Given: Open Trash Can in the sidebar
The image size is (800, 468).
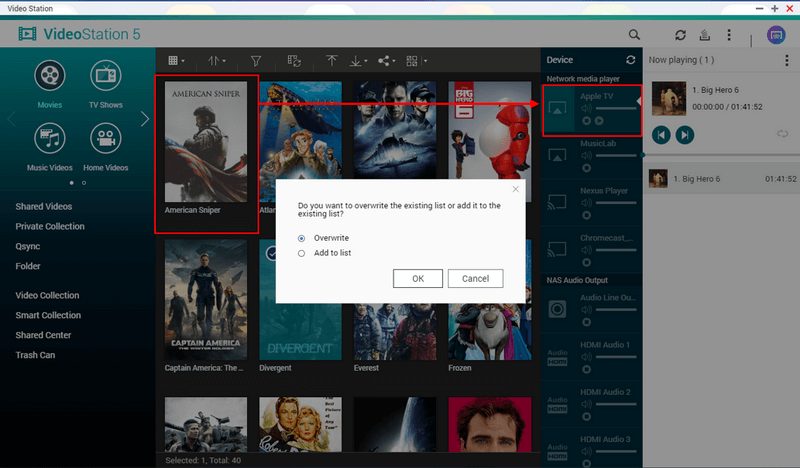Looking at the screenshot, I should pos(35,355).
